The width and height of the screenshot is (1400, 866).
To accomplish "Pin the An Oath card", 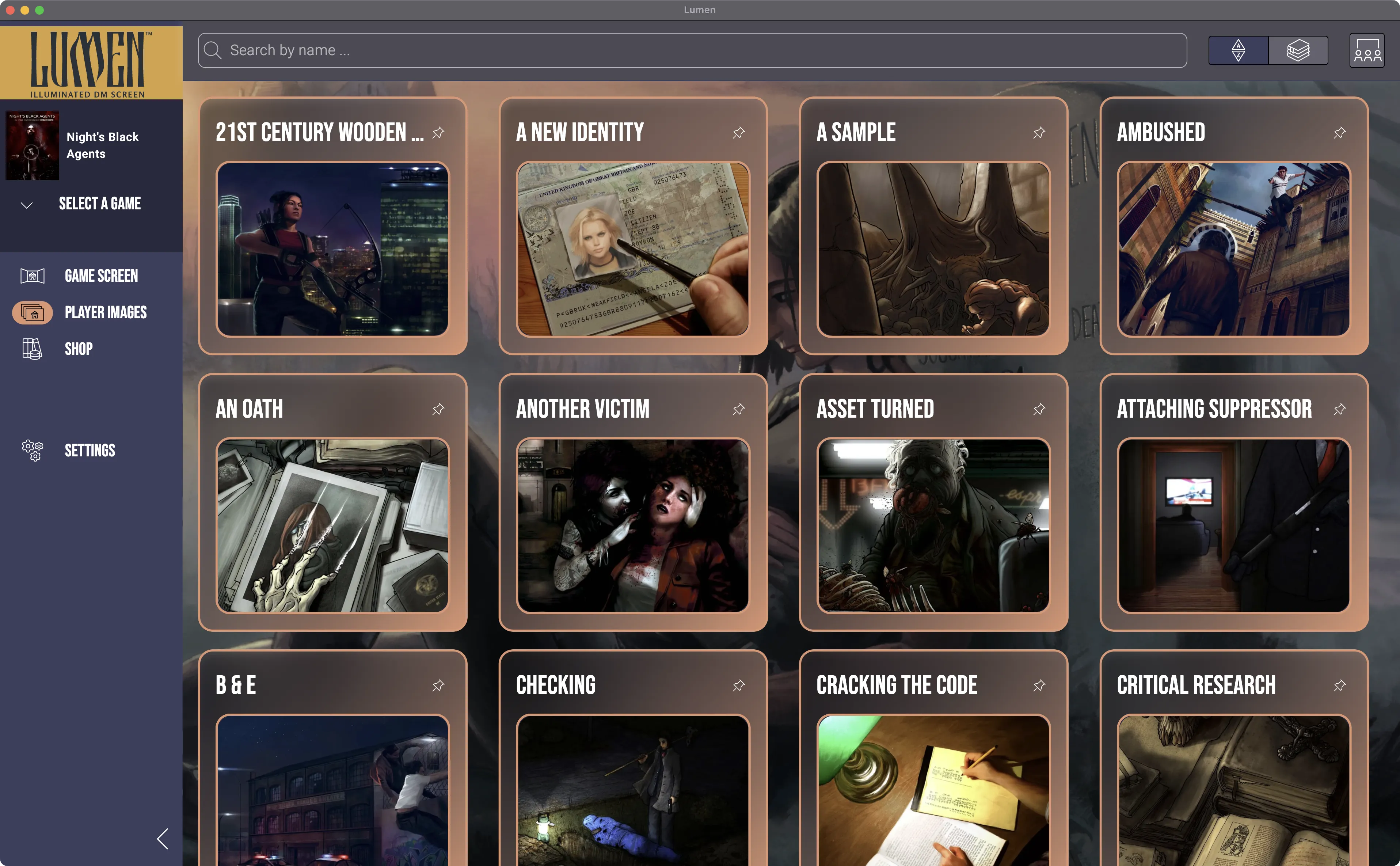I will (438, 409).
